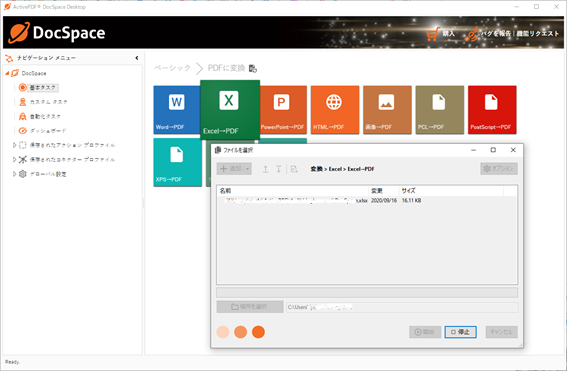Screen dimensions: 567x371
Task: Click the clipboard icon next to PDFに変換
Action: tap(253, 68)
